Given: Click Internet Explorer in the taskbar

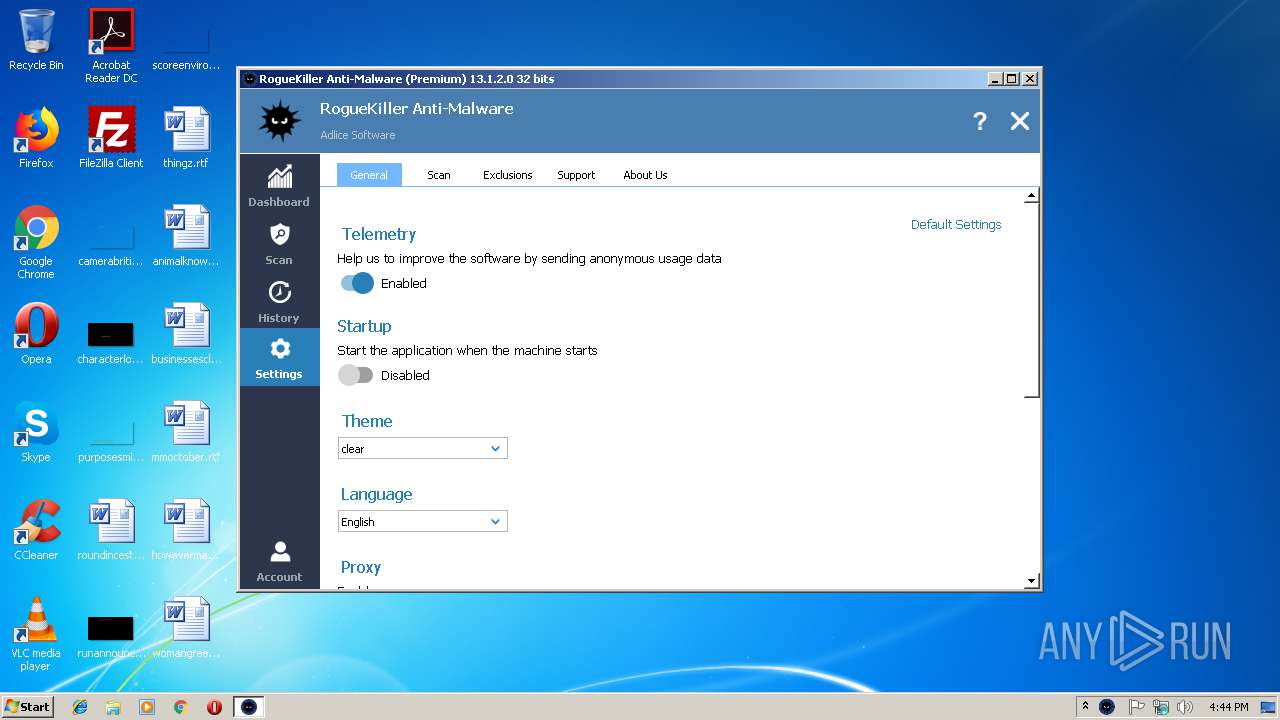Looking at the screenshot, I should point(80,707).
